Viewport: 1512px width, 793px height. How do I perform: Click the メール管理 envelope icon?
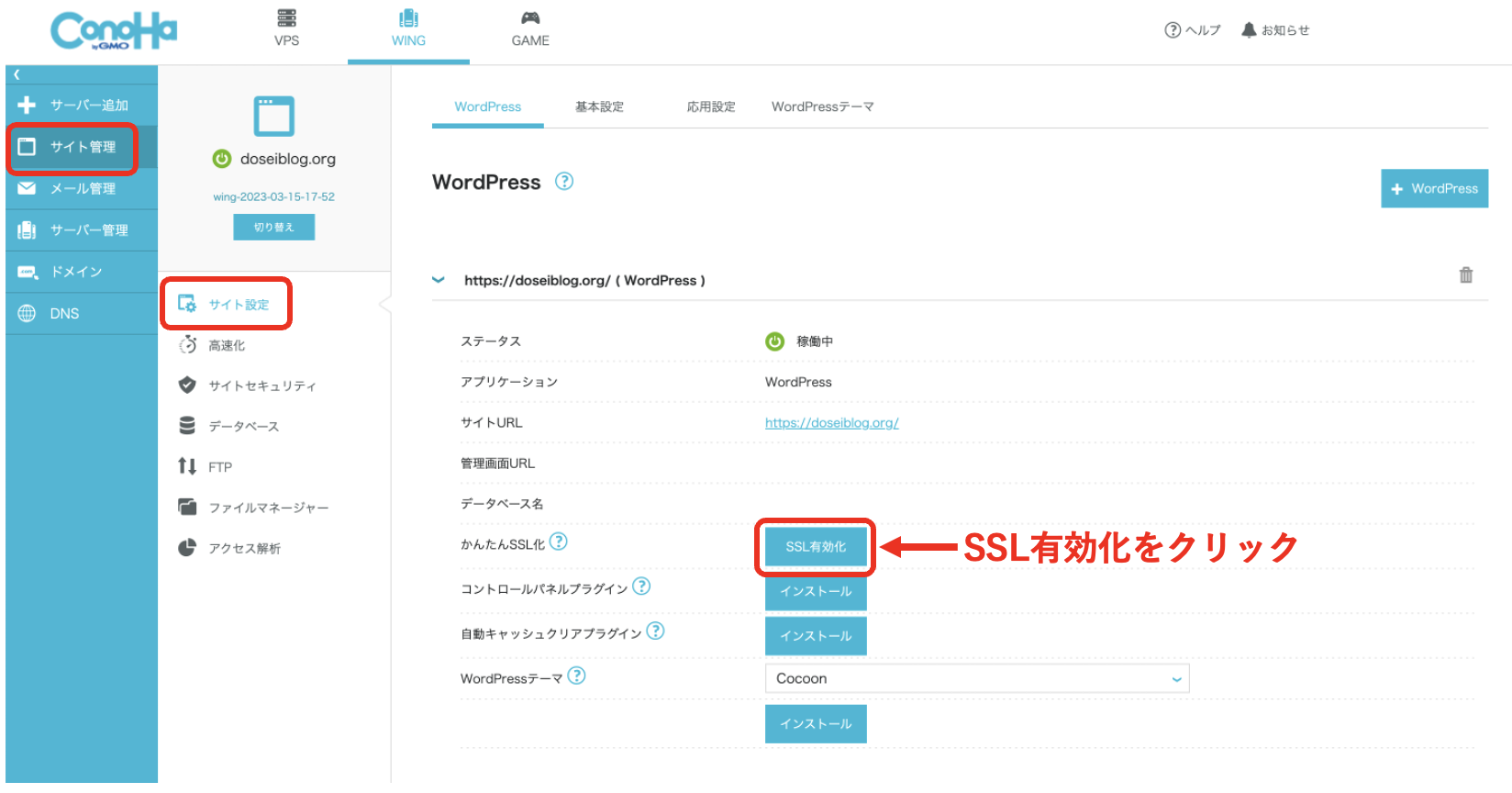(27, 188)
